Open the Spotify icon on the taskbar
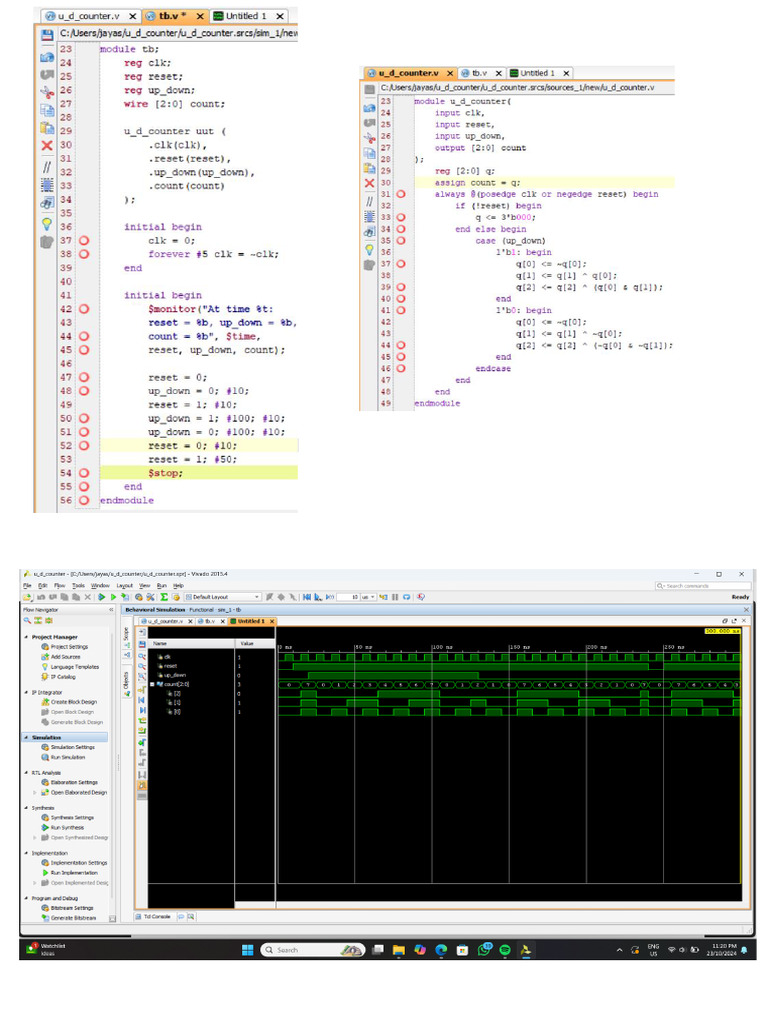 505,950
